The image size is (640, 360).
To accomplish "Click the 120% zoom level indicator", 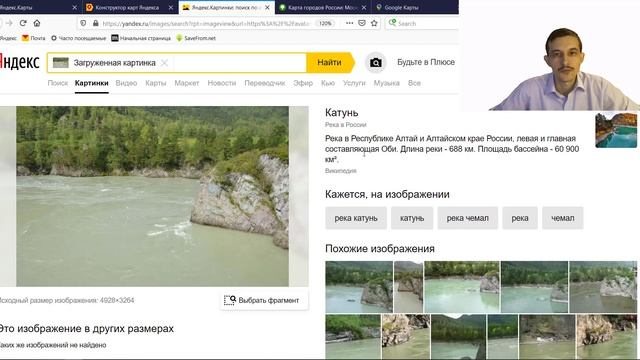I will click(325, 23).
